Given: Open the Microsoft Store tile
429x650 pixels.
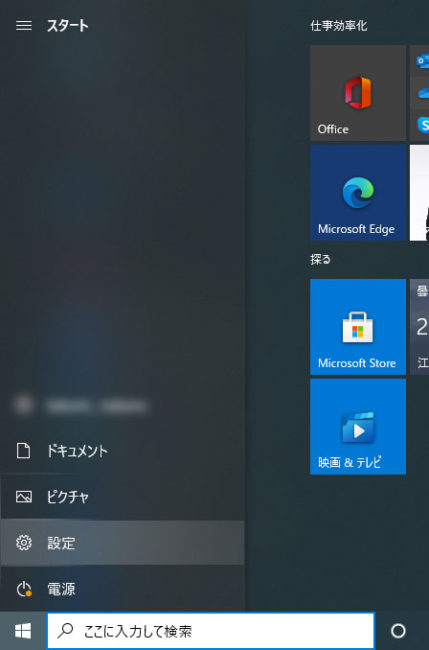Looking at the screenshot, I should click(x=358, y=327).
